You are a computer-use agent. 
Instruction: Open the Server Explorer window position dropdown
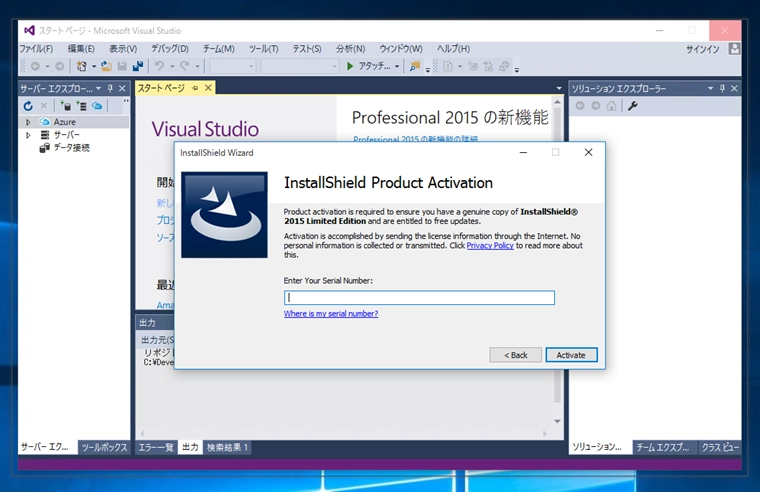pos(98,88)
